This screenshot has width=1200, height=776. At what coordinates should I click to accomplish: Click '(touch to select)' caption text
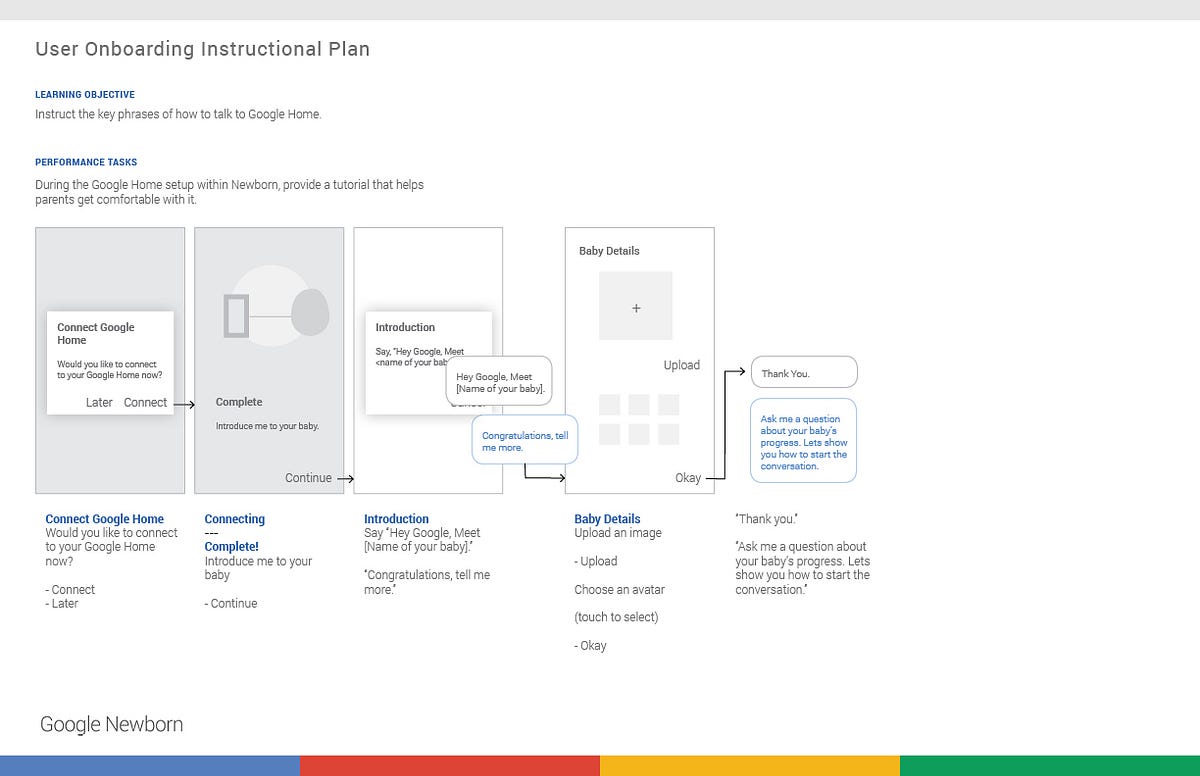pos(616,617)
